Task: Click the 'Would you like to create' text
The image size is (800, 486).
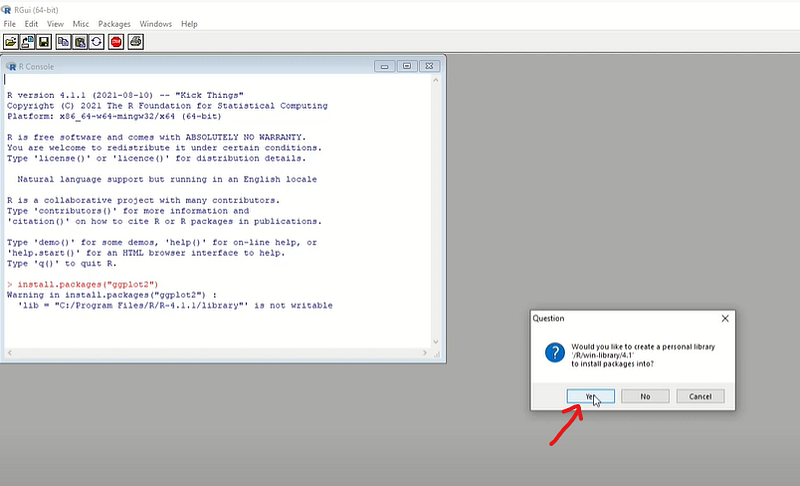Action: click(x=643, y=346)
